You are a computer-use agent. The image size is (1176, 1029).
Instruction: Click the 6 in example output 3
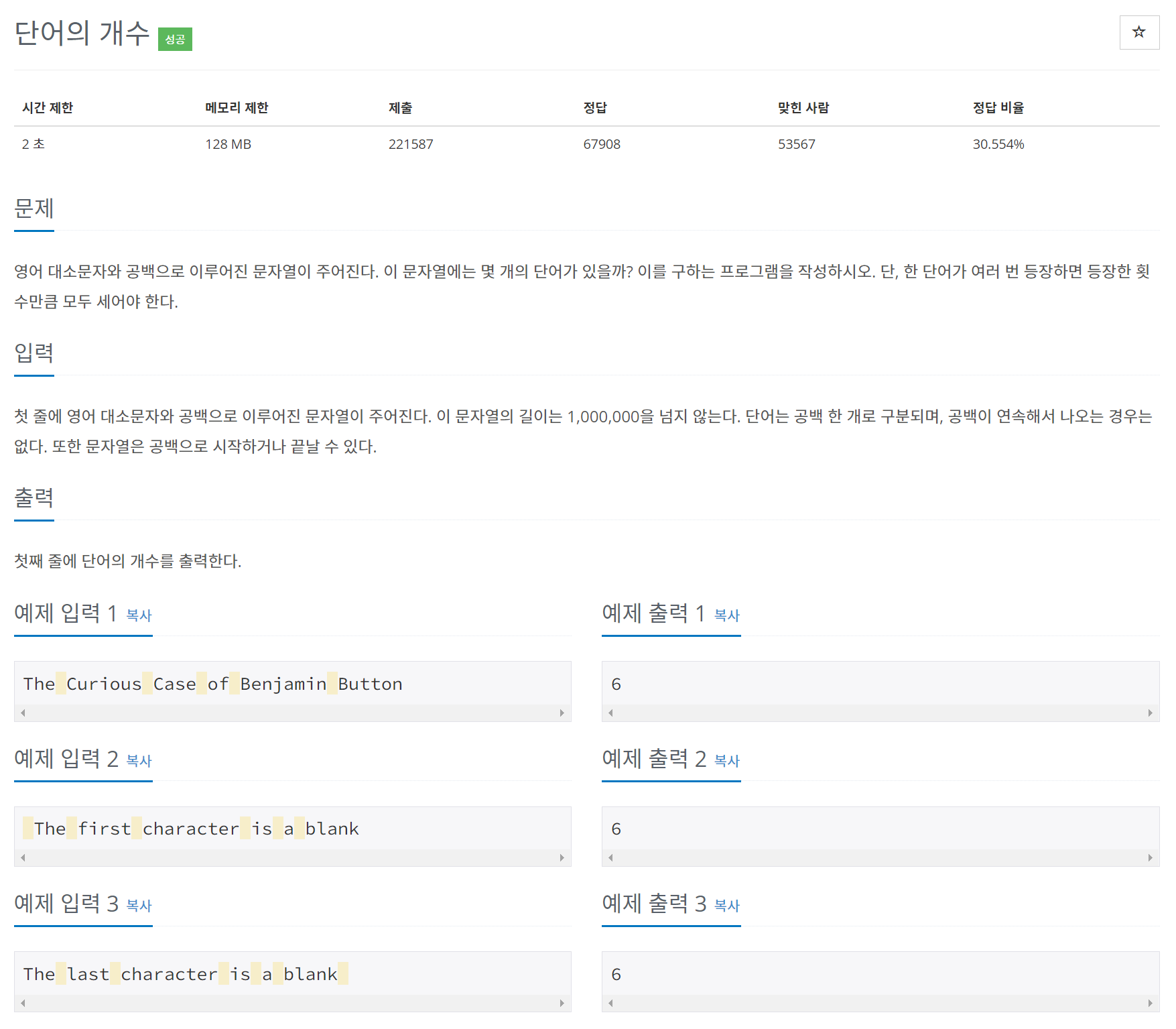(616, 974)
